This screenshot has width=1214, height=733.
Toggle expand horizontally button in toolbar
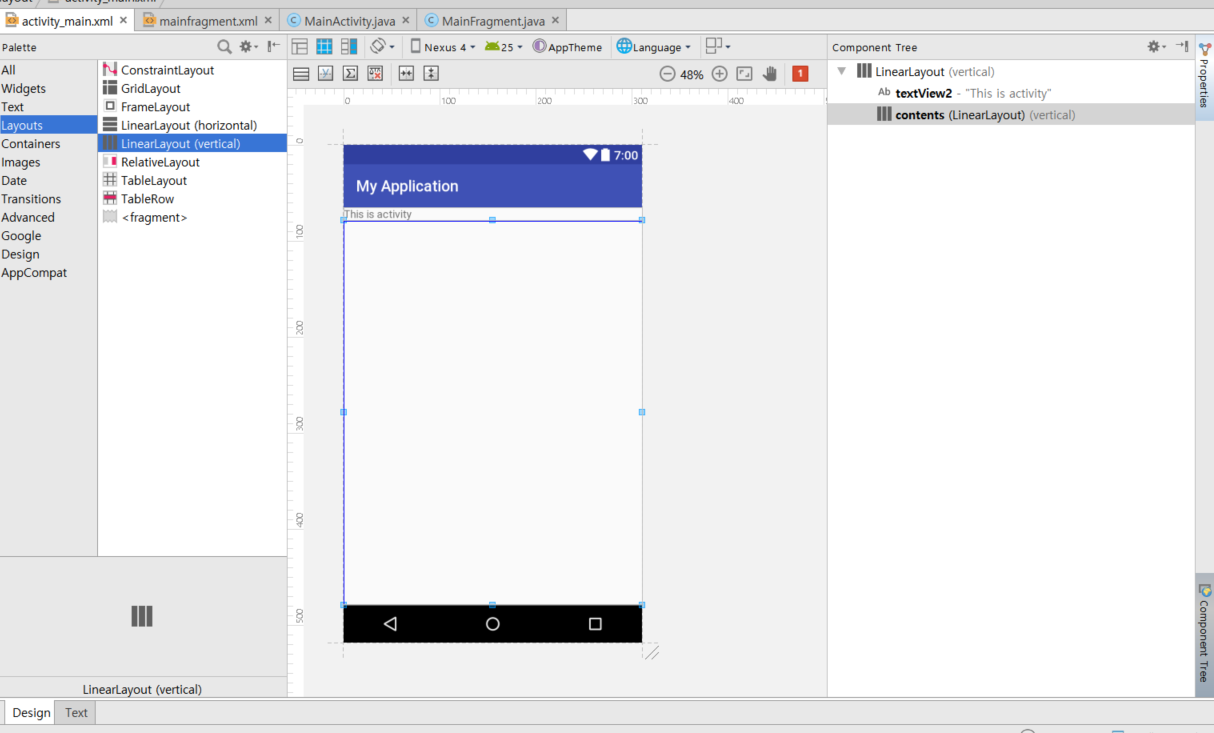click(x=406, y=73)
